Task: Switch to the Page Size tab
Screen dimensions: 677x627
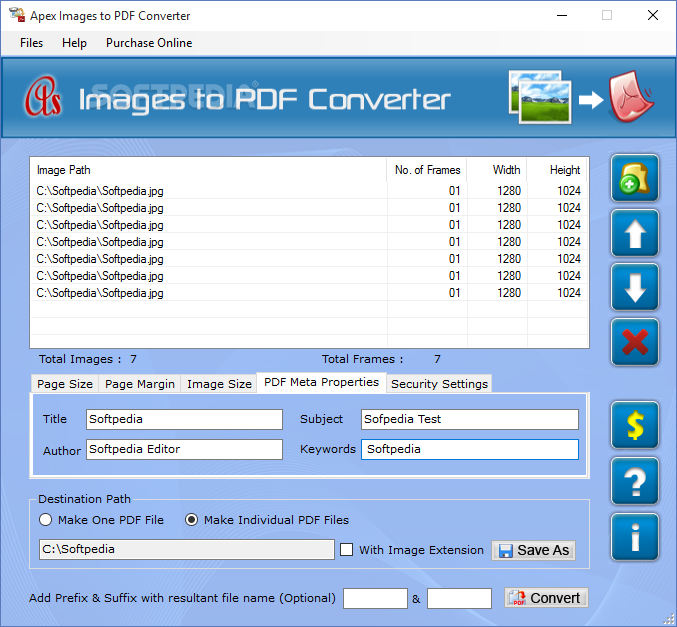Action: [x=65, y=384]
